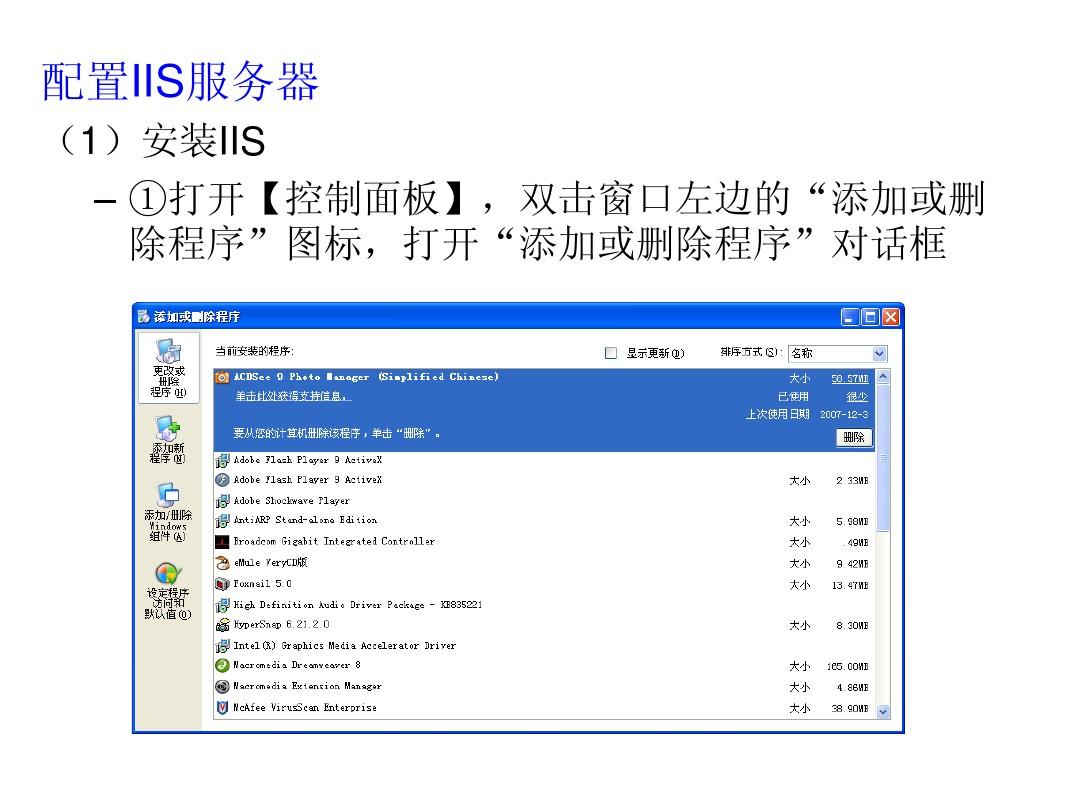The width and height of the screenshot is (1080, 810).
Task: Select the eMule VeryCD entry
Action: point(544,563)
